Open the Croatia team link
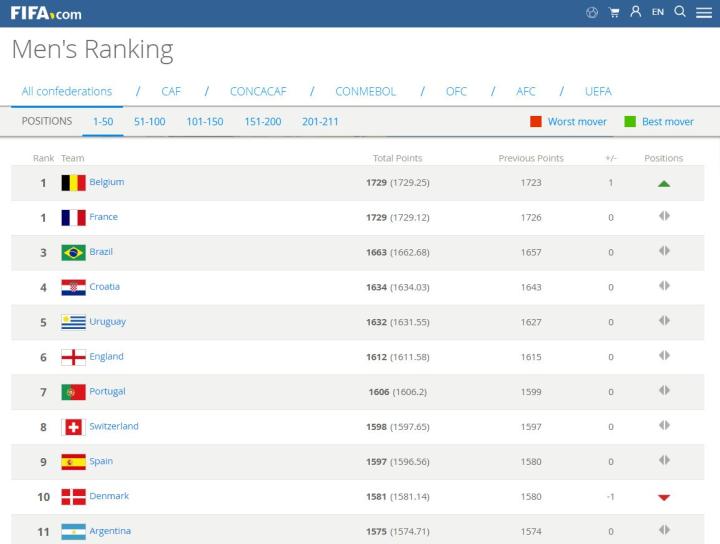The height and width of the screenshot is (544, 720). [x=104, y=287]
